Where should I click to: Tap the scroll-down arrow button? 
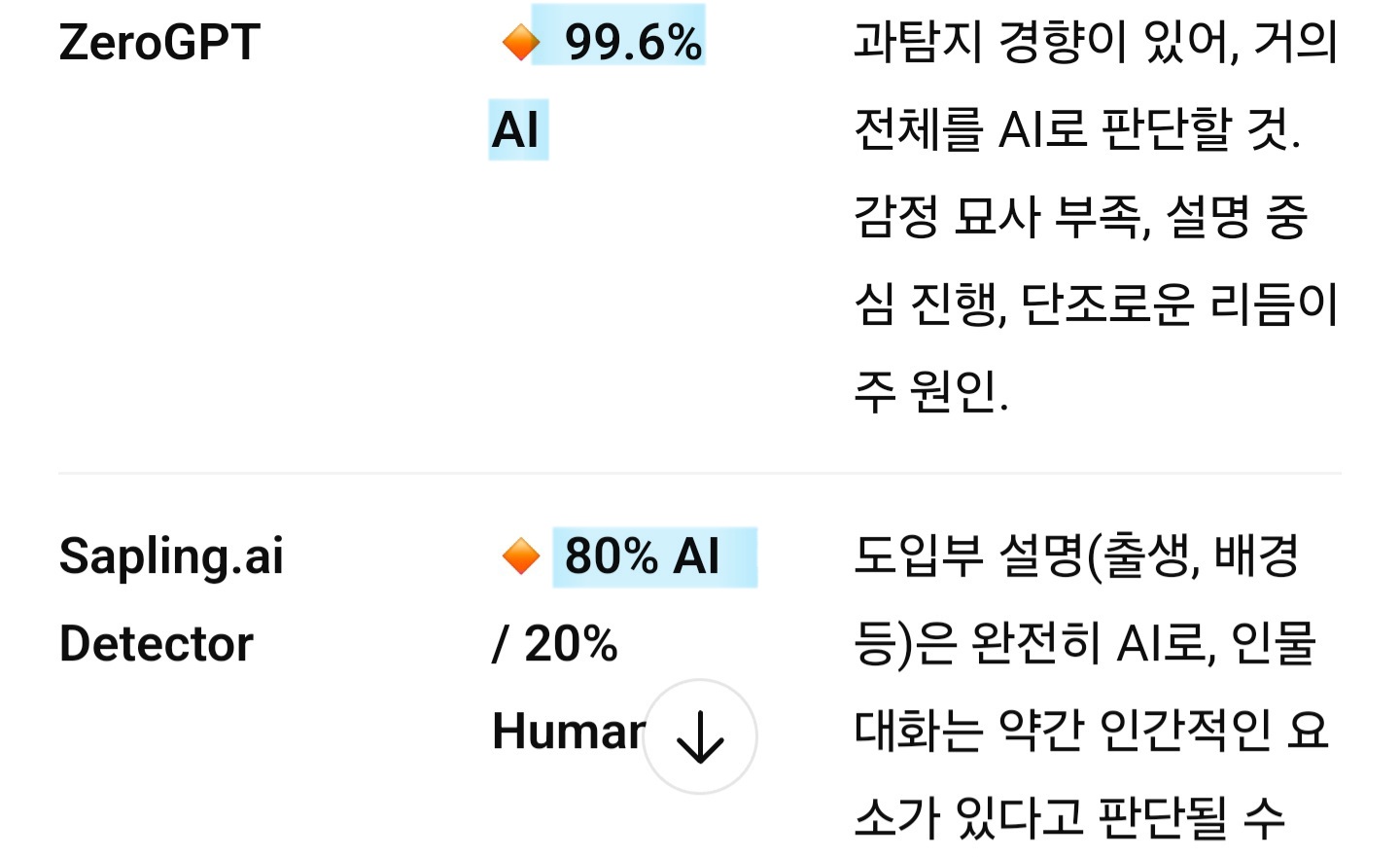pos(700,736)
